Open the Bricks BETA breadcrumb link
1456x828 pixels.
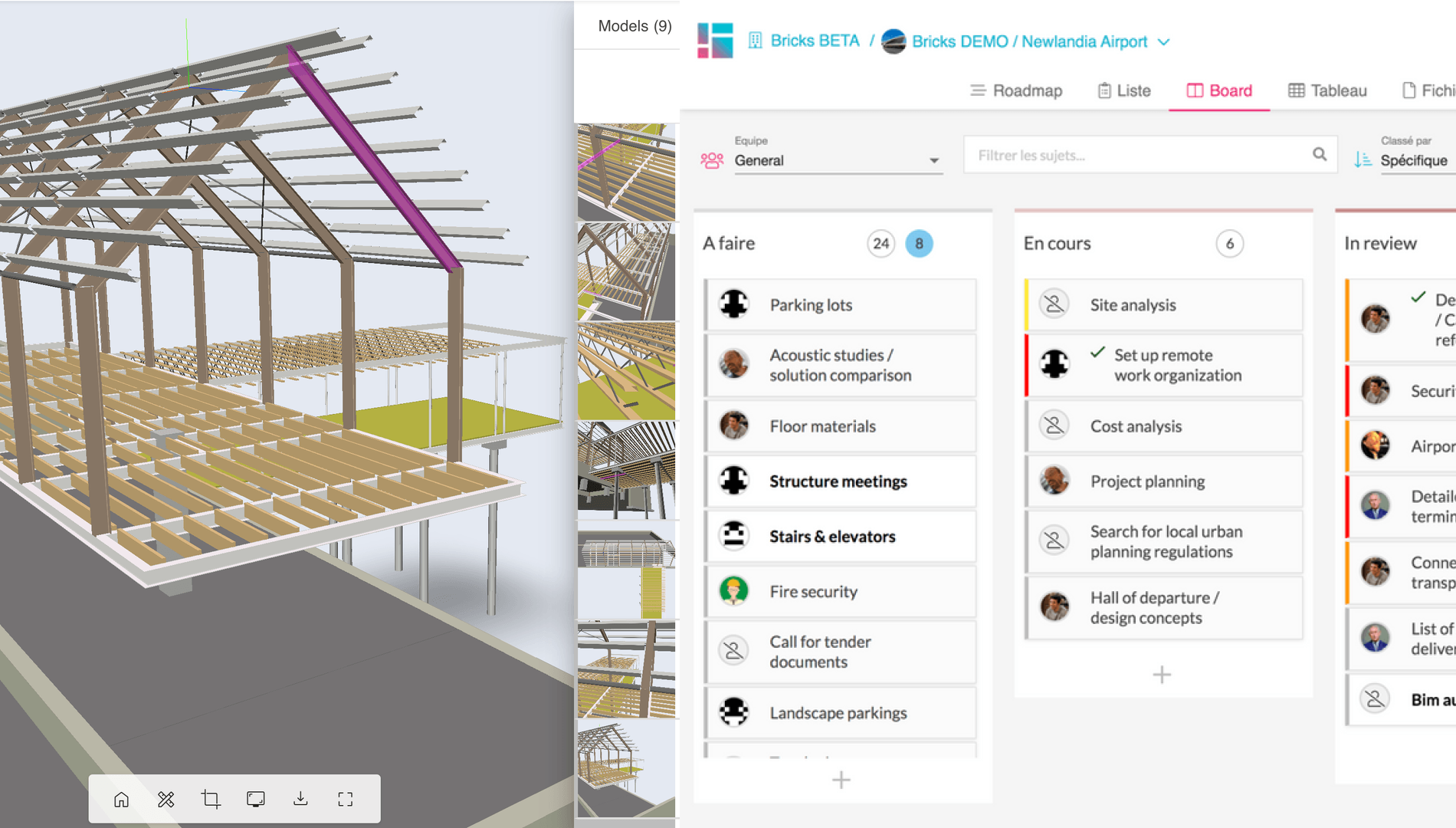click(814, 41)
